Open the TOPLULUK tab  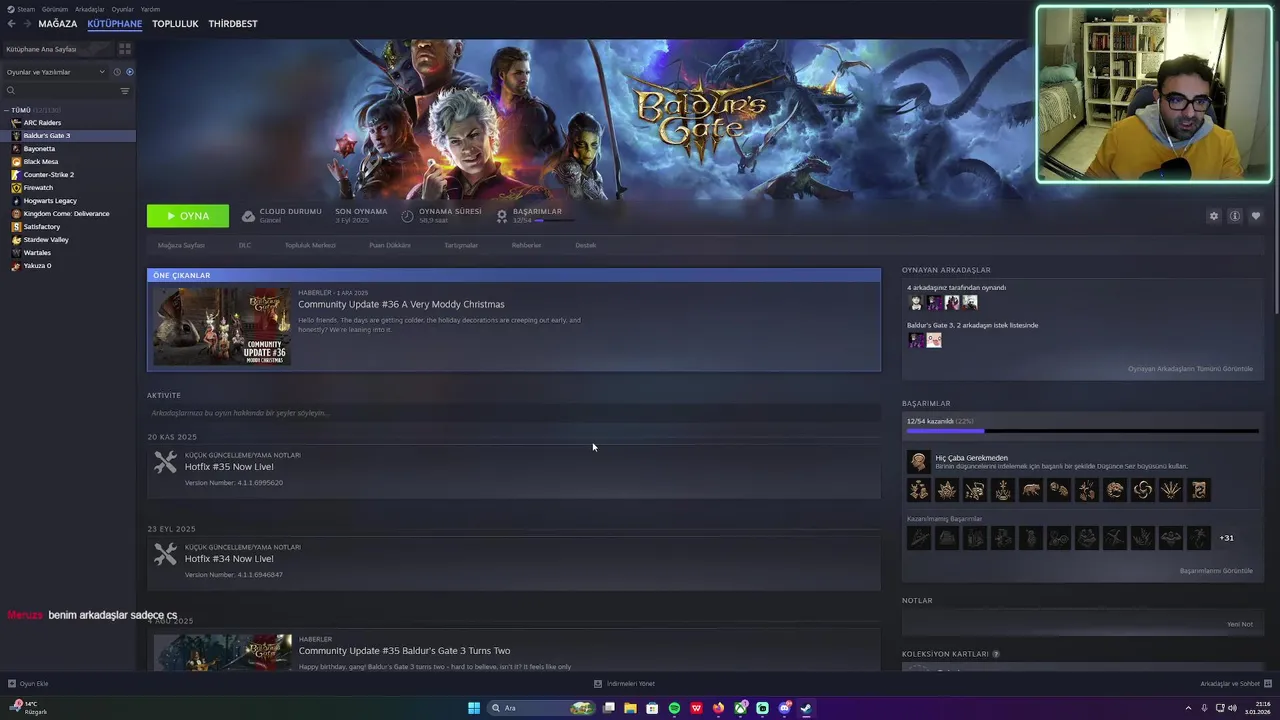click(x=175, y=23)
